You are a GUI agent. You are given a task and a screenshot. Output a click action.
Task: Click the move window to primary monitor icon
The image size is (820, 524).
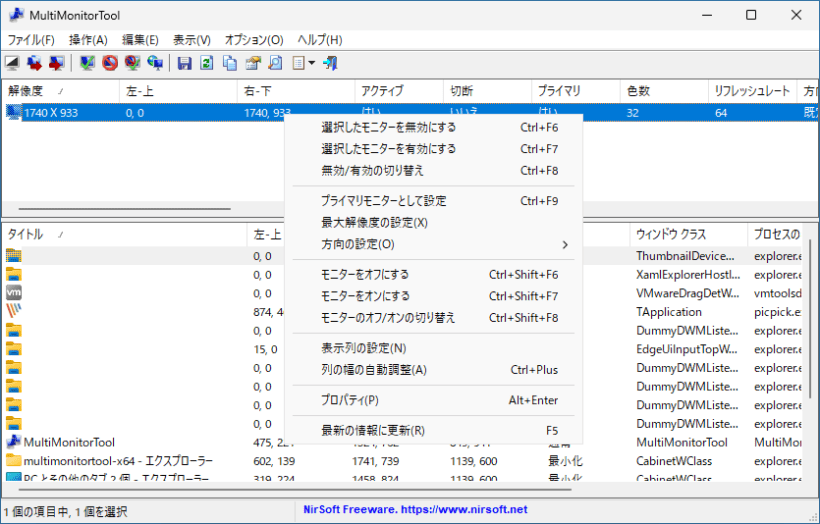coord(56,63)
